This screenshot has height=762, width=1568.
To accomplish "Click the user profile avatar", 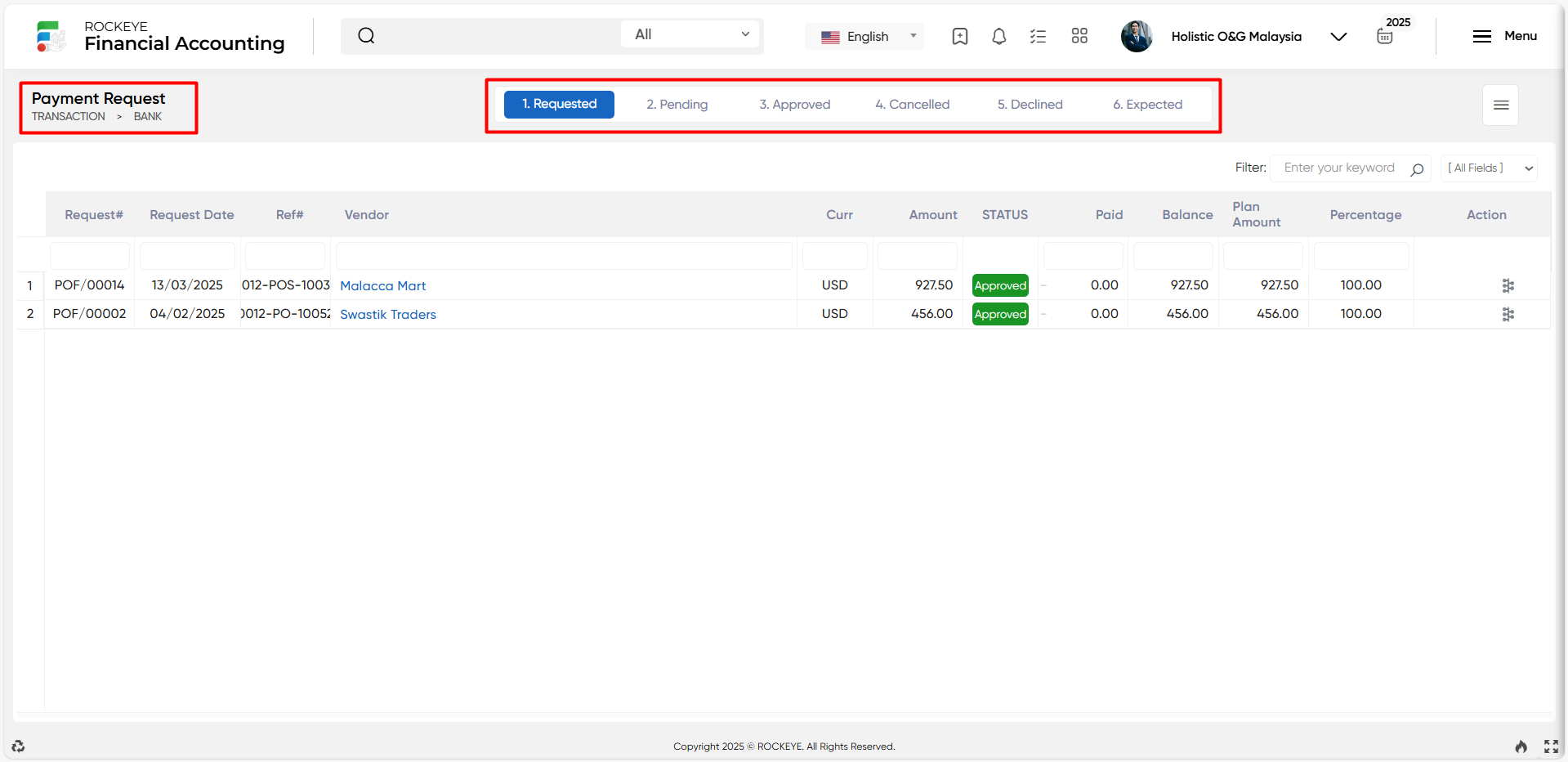I will tap(1137, 36).
